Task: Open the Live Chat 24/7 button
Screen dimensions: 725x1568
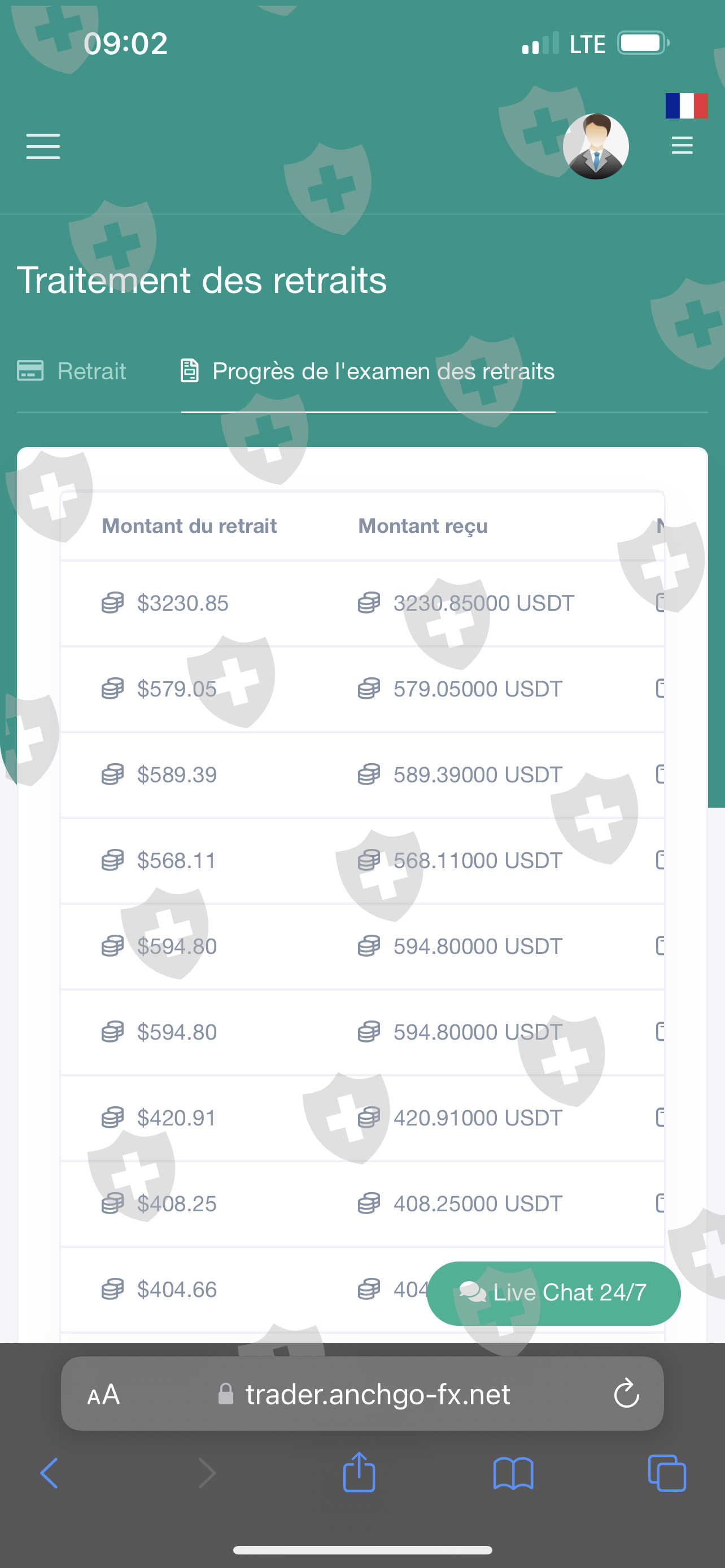Action: (x=553, y=1292)
